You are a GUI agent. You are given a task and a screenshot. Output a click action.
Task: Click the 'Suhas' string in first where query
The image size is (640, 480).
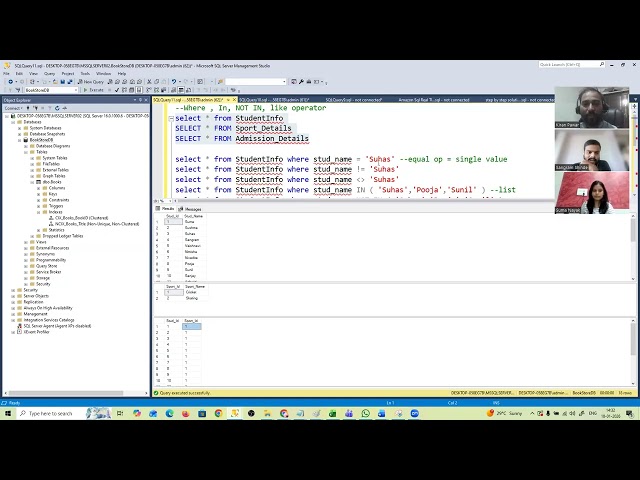(x=380, y=159)
